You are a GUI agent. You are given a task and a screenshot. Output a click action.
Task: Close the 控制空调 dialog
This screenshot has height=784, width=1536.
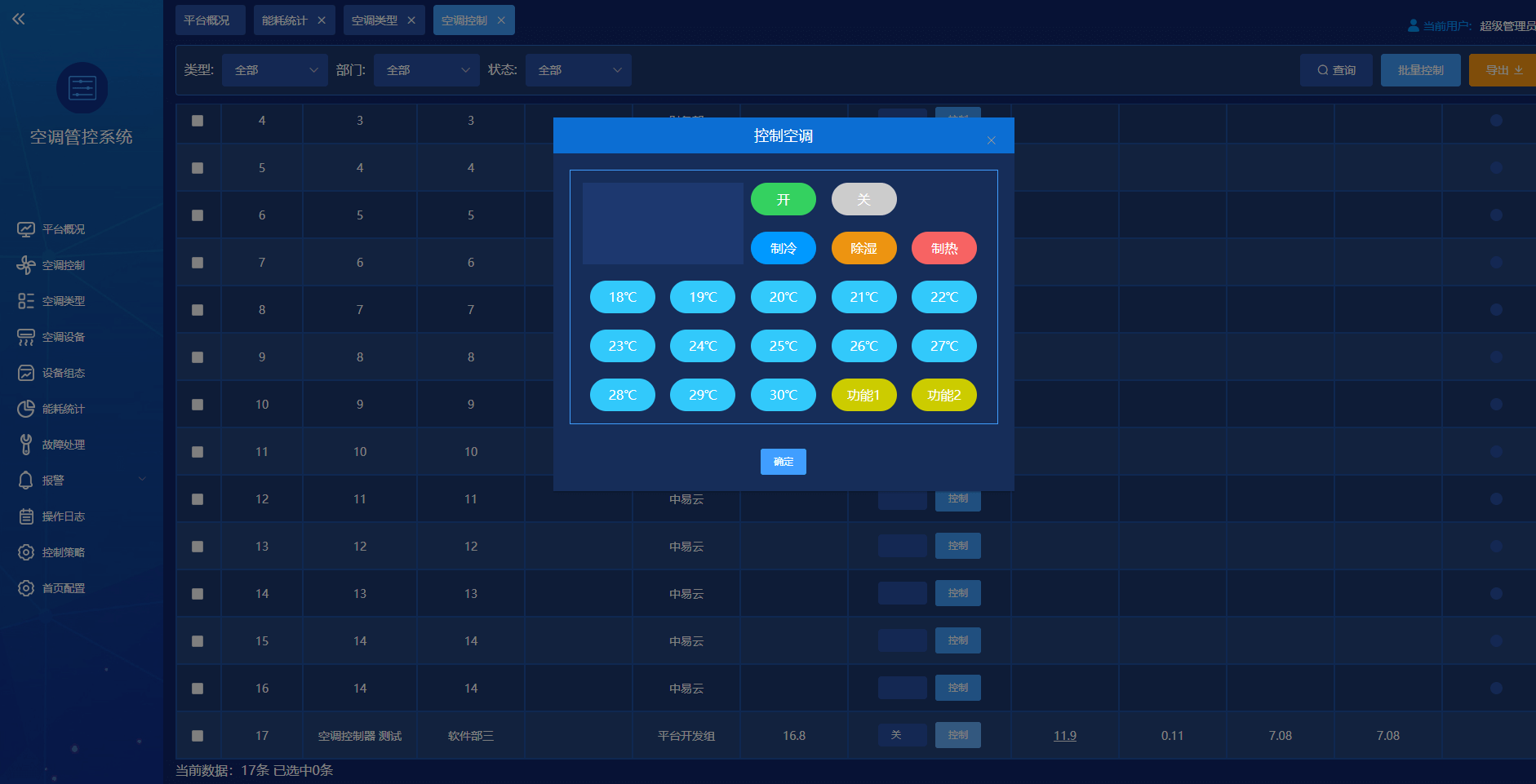pos(992,140)
